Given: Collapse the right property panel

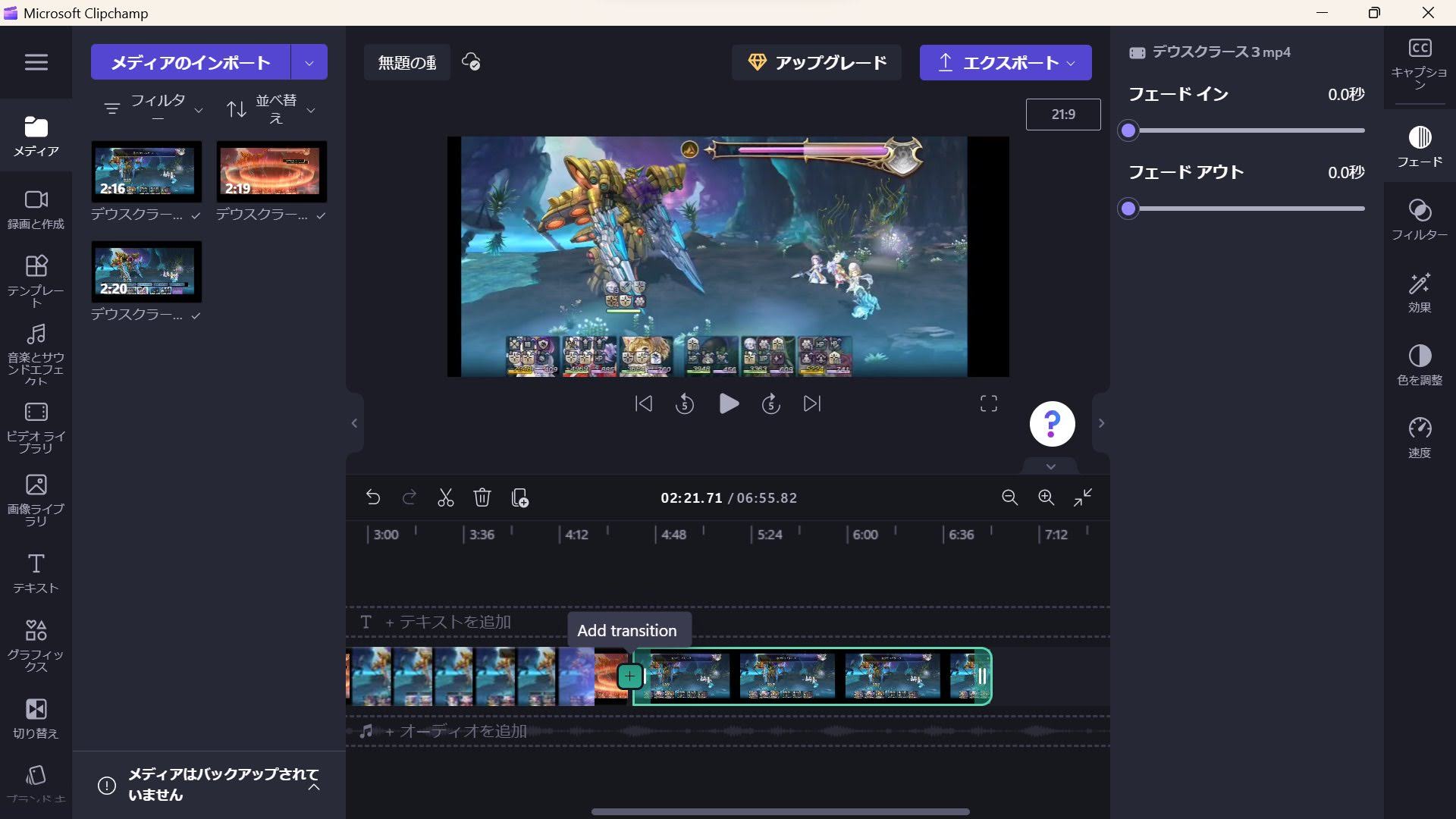Looking at the screenshot, I should pos(1101,423).
